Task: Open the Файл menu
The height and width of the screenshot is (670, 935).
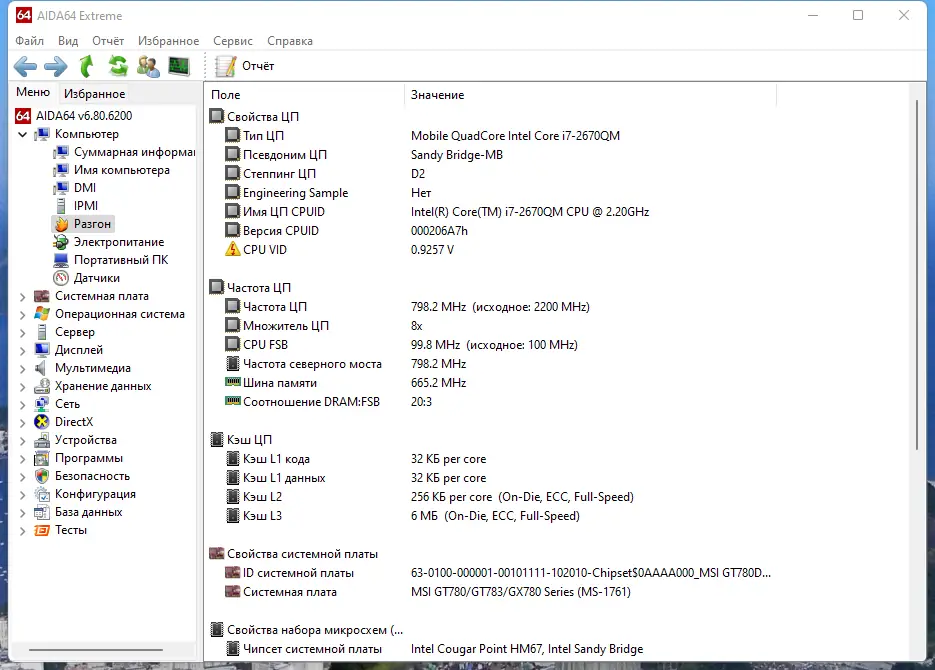Action: click(29, 41)
